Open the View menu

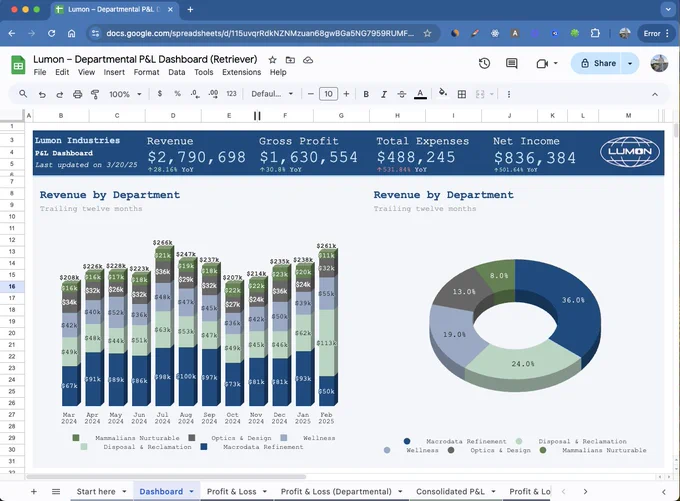[x=86, y=72]
